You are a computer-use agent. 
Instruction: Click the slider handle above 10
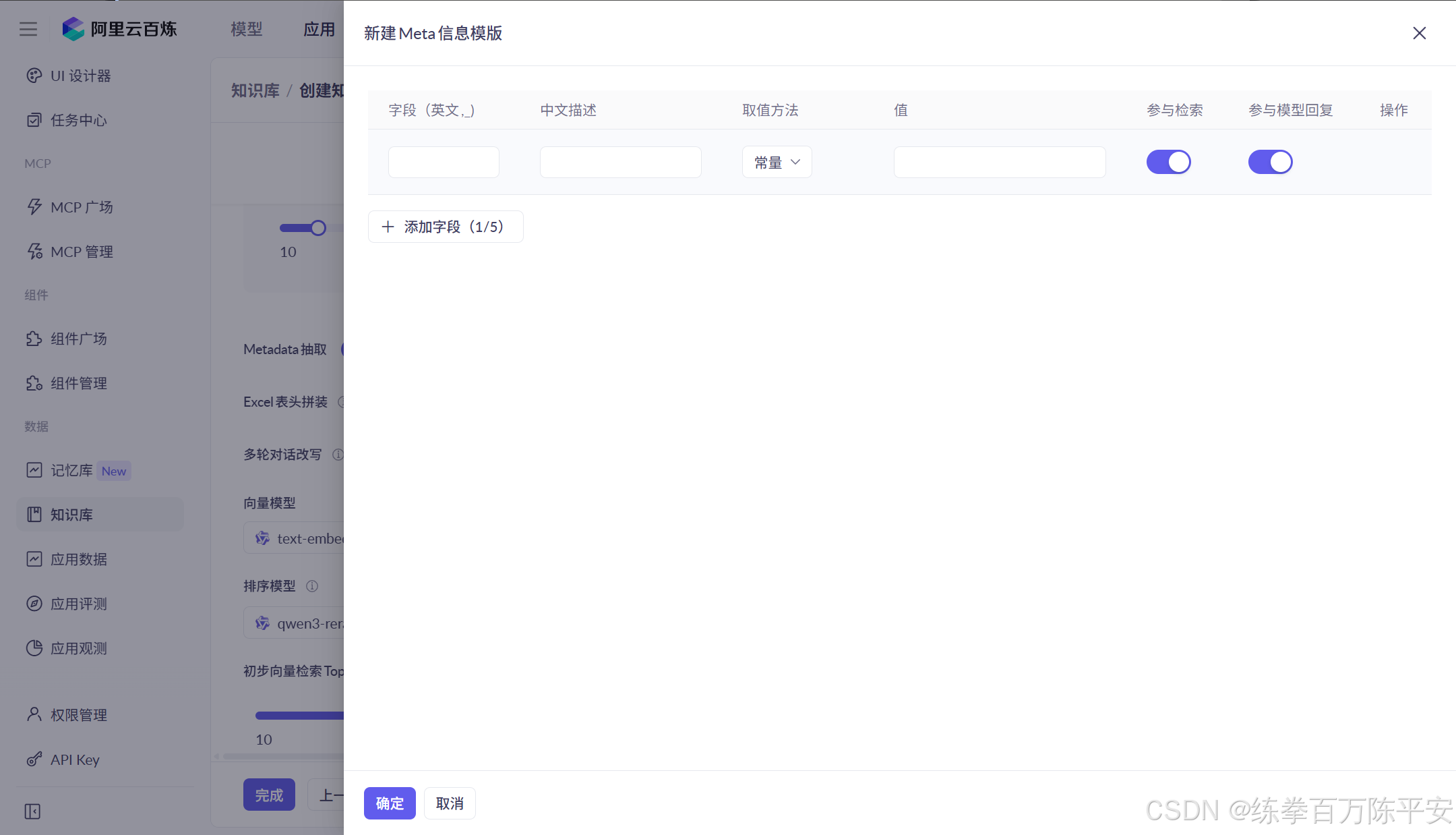[x=318, y=228]
